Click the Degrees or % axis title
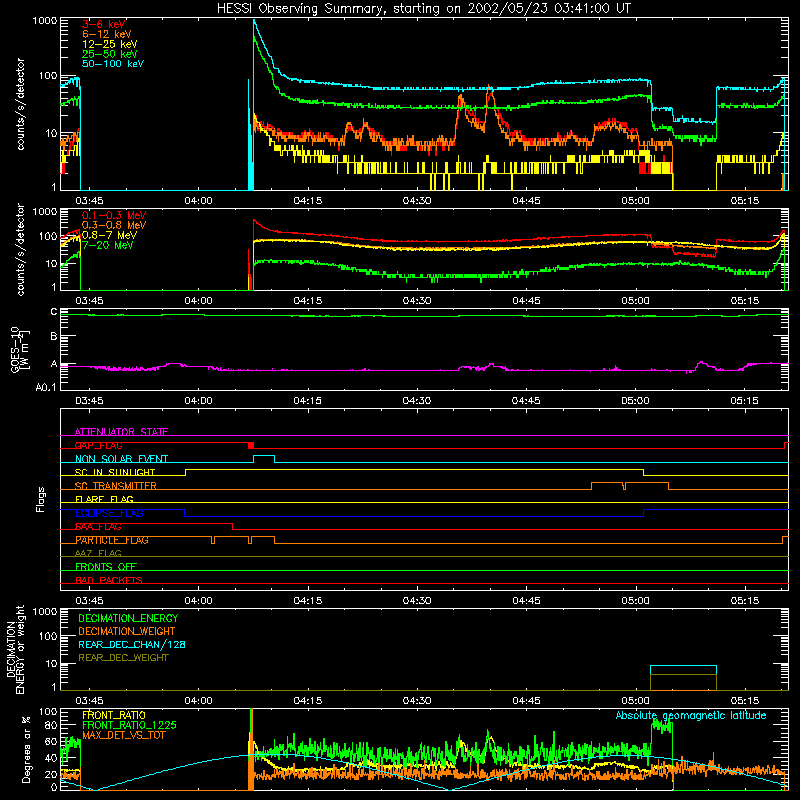This screenshot has width=800, height=800. (27, 749)
